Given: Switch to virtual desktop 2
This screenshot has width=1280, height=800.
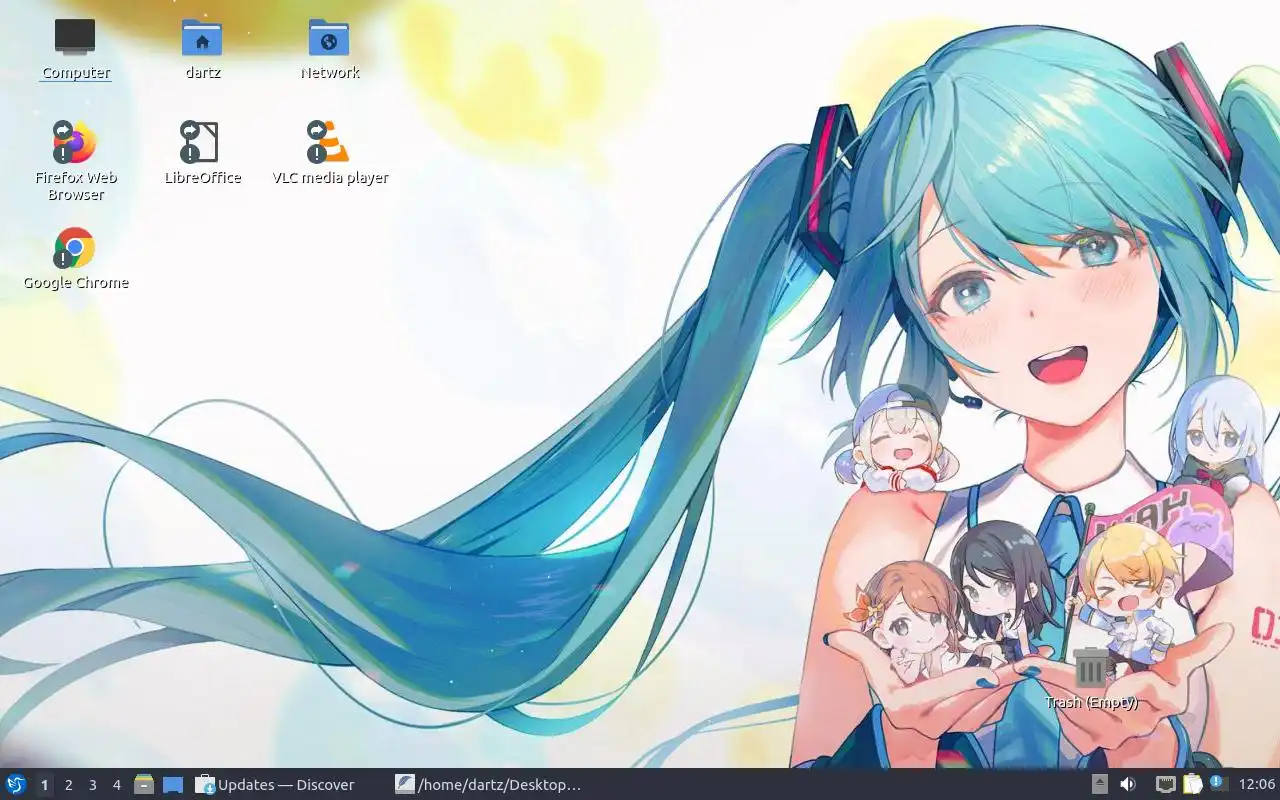Looking at the screenshot, I should [68, 785].
